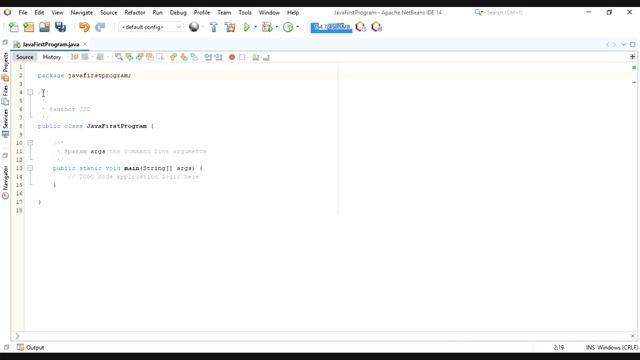This screenshot has width=640, height=360.
Task: Click the Profile Project icon
Action: click(x=288, y=27)
